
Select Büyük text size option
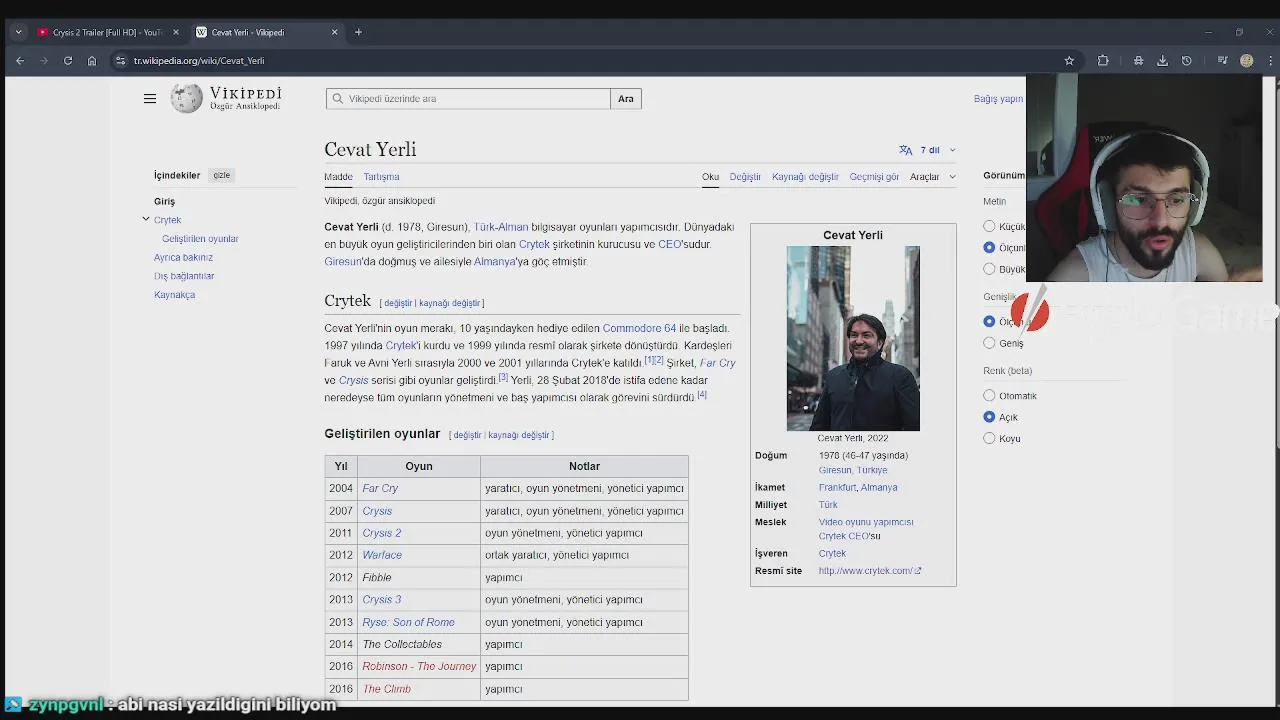[x=989, y=269]
